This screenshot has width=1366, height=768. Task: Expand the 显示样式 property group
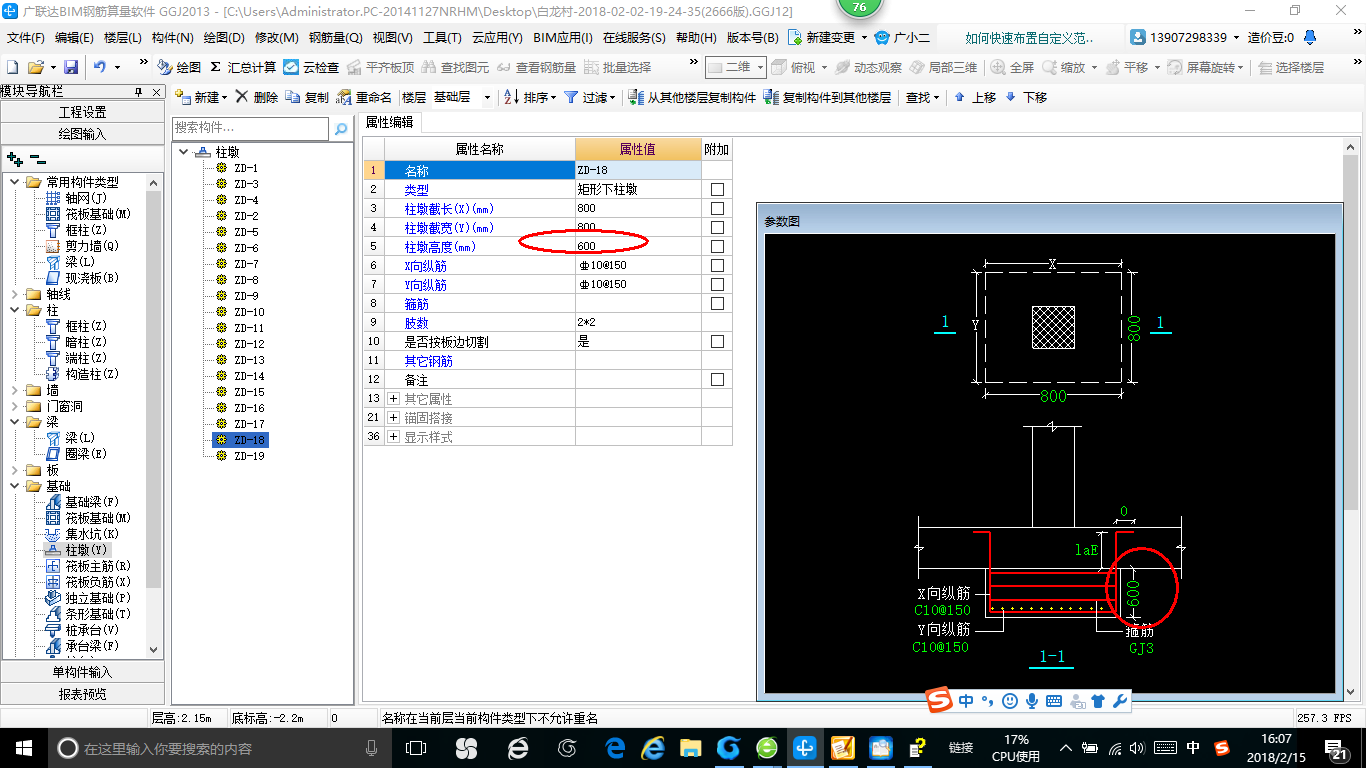point(394,436)
